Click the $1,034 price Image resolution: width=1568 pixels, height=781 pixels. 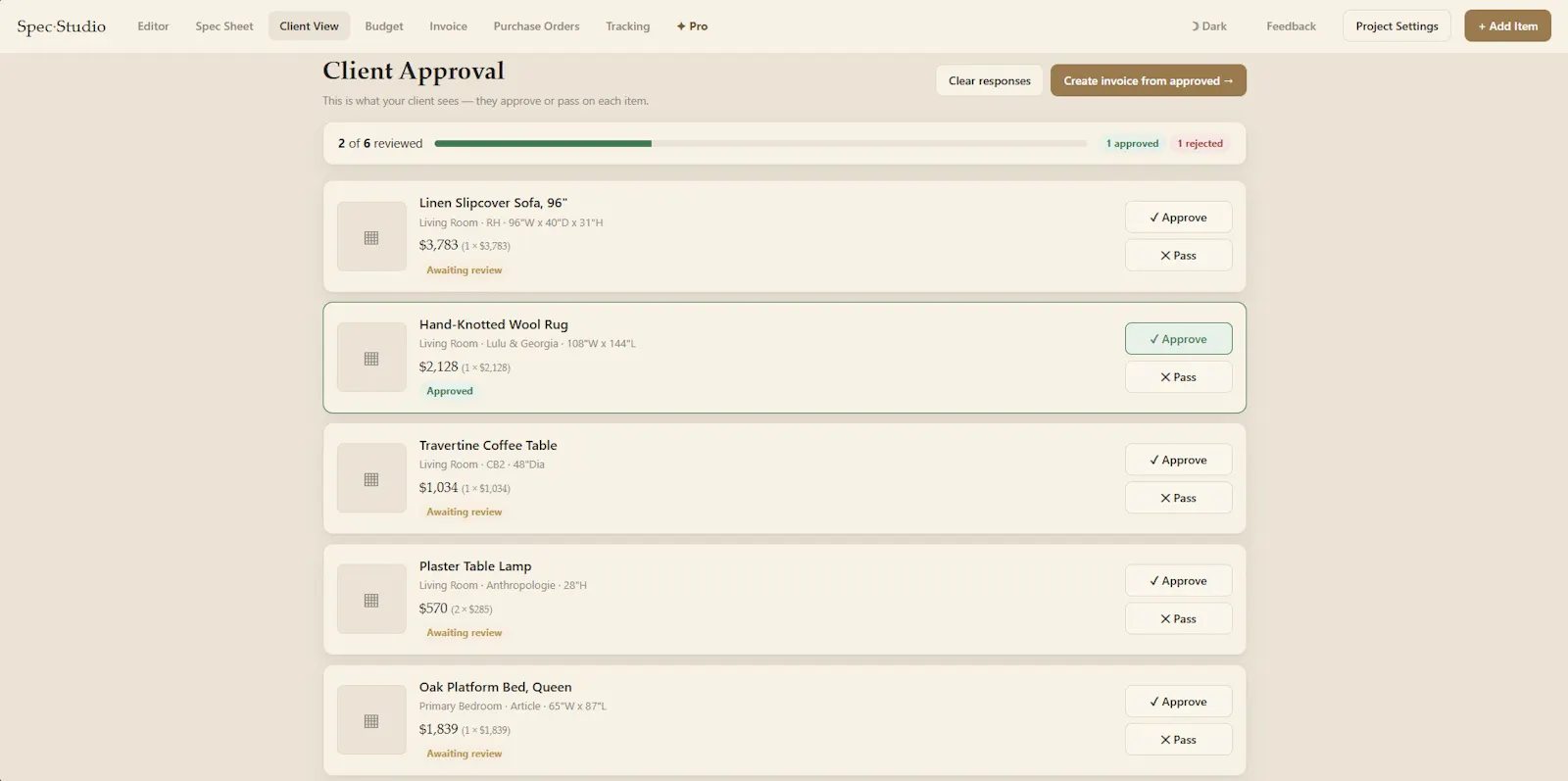438,487
